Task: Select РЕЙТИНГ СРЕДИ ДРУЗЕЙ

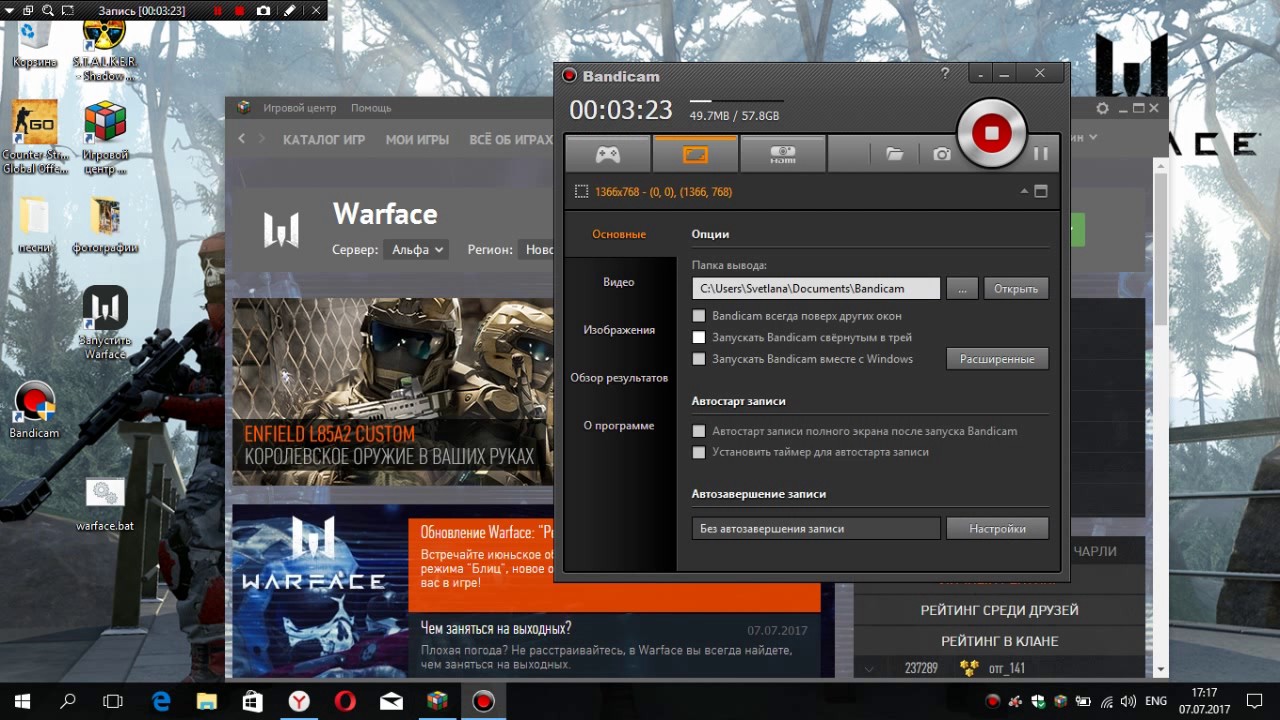Action: pyautogui.click(x=1000, y=610)
